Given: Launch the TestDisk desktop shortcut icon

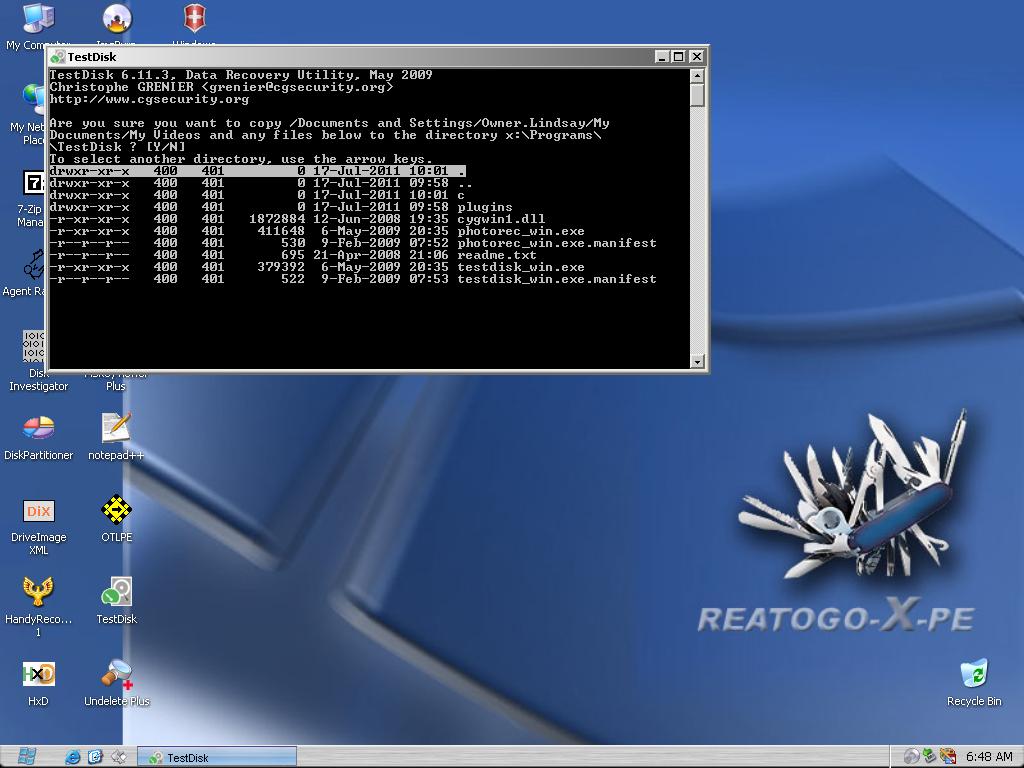Looking at the screenshot, I should pyautogui.click(x=116, y=592).
